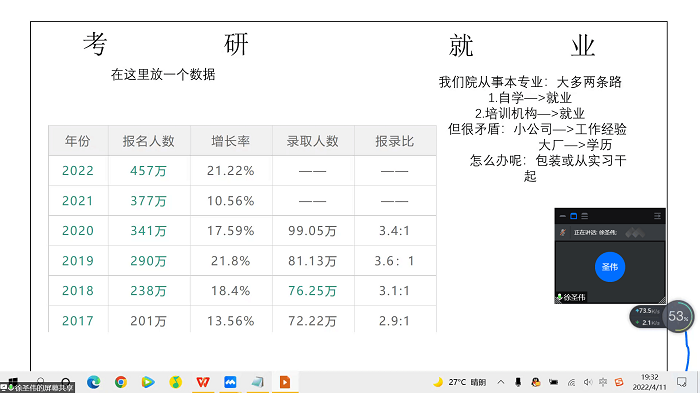The height and width of the screenshot is (393, 700).
Task: Open the clock showing 19:32
Action: [x=650, y=382]
